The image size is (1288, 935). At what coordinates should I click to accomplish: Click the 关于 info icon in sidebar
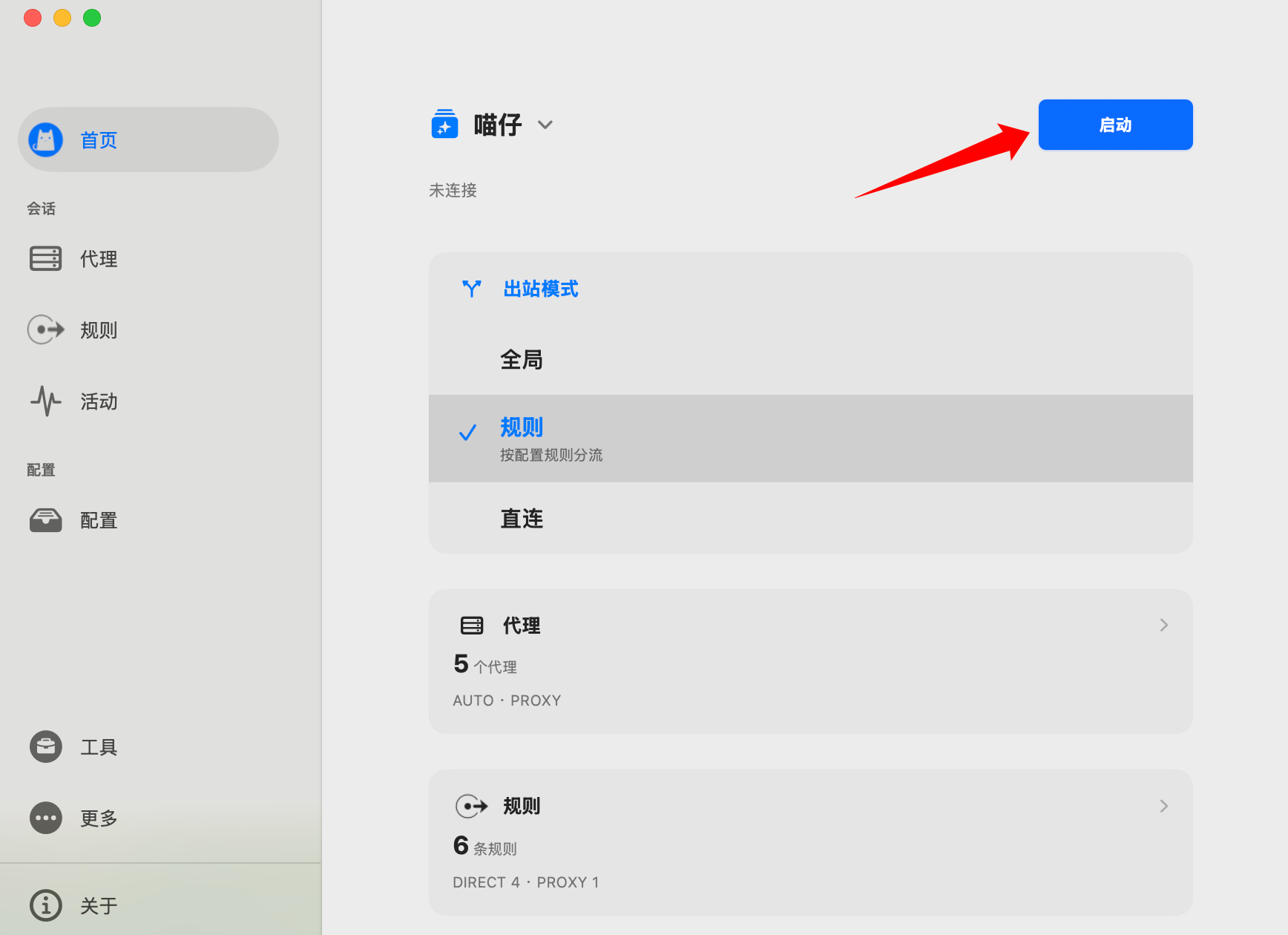[x=45, y=905]
